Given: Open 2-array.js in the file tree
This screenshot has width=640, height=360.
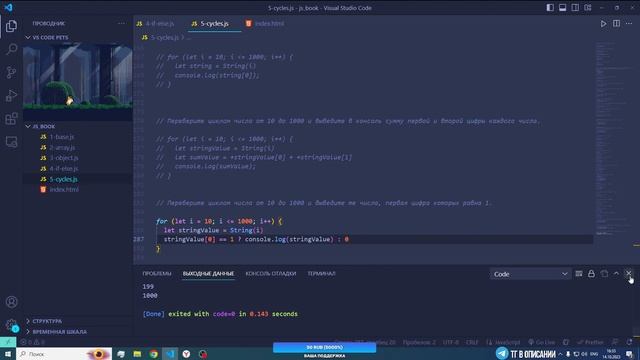Looking at the screenshot, I should [78, 147].
